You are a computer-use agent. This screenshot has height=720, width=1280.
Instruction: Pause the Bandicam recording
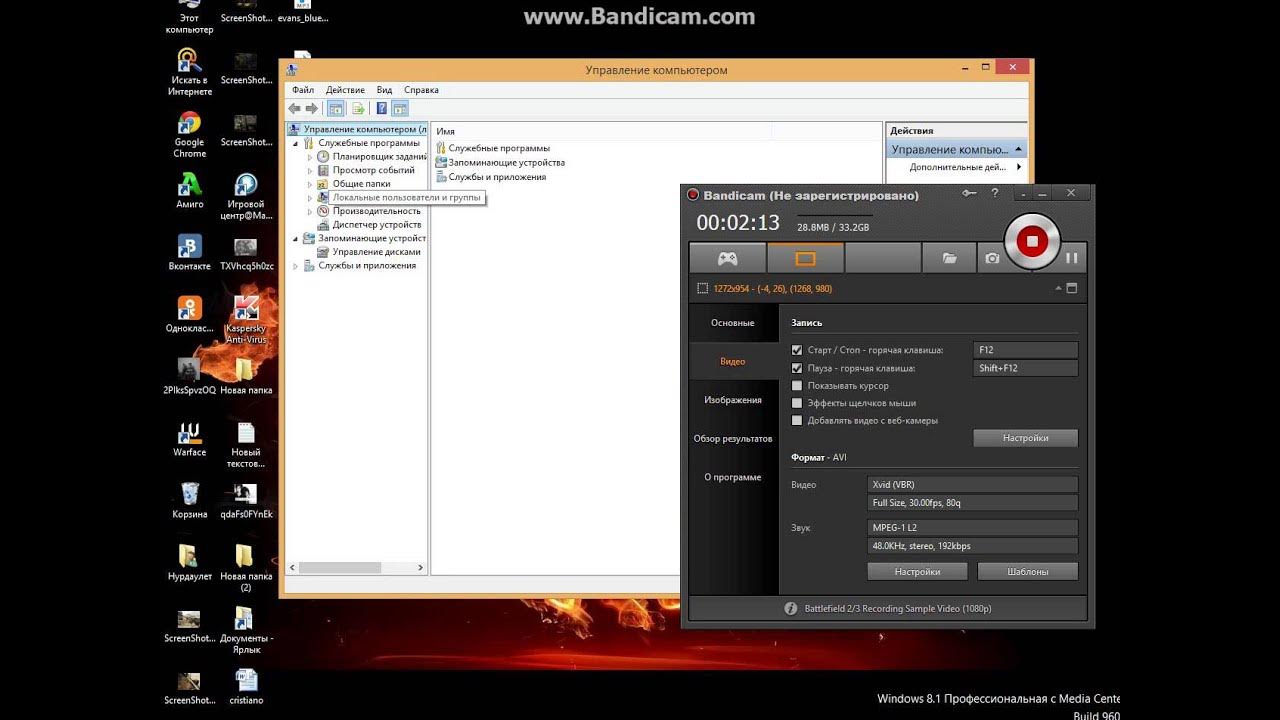pyautogui.click(x=1071, y=258)
